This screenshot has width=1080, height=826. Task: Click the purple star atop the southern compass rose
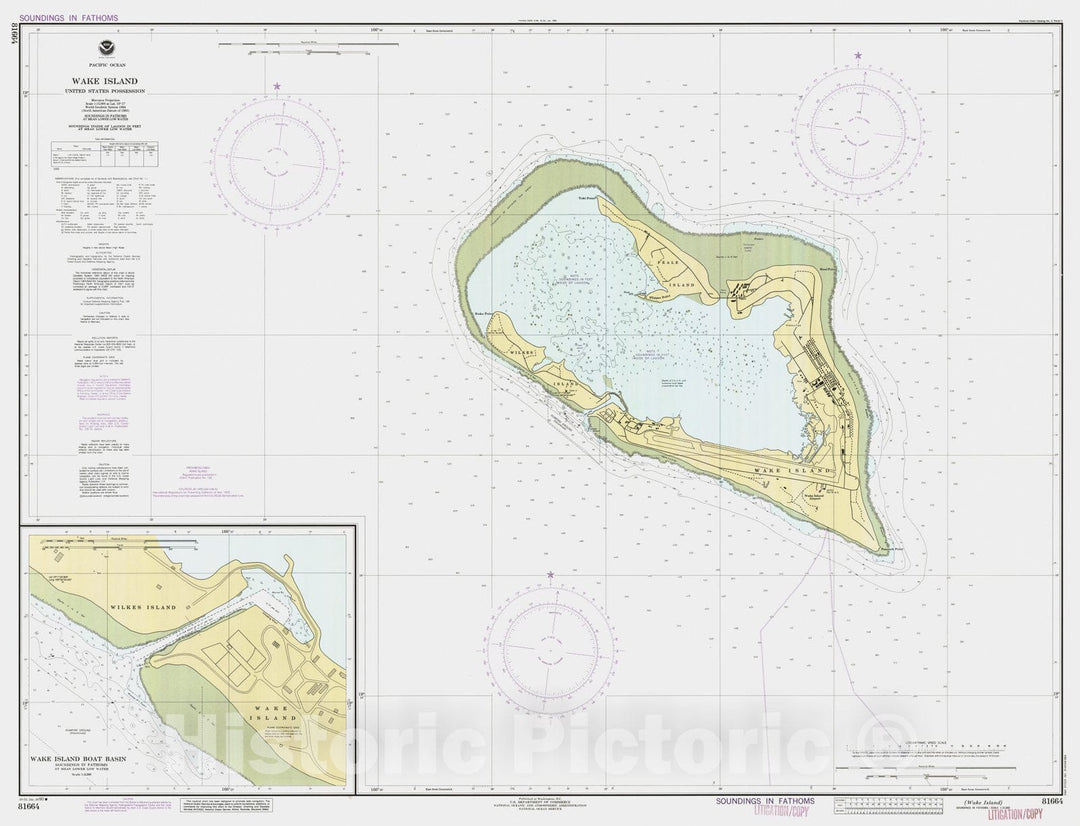[551, 576]
